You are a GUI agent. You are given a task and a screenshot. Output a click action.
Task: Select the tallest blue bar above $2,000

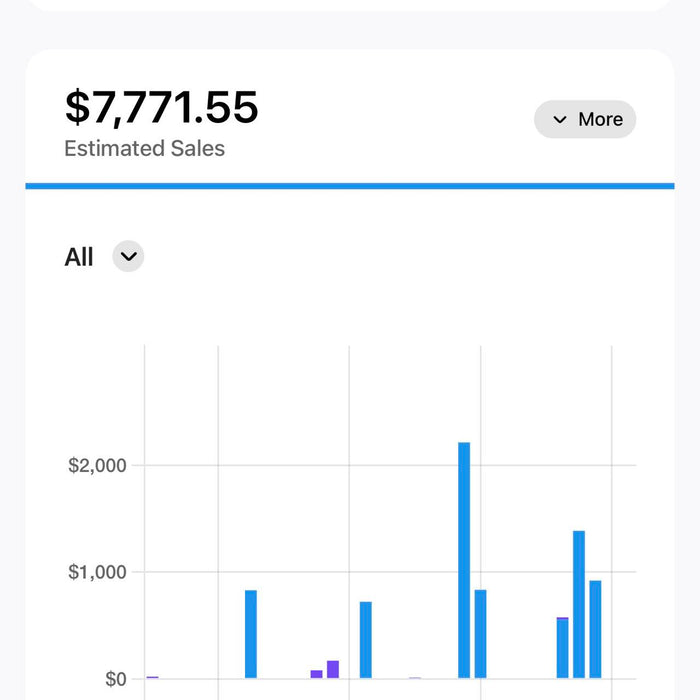click(464, 560)
